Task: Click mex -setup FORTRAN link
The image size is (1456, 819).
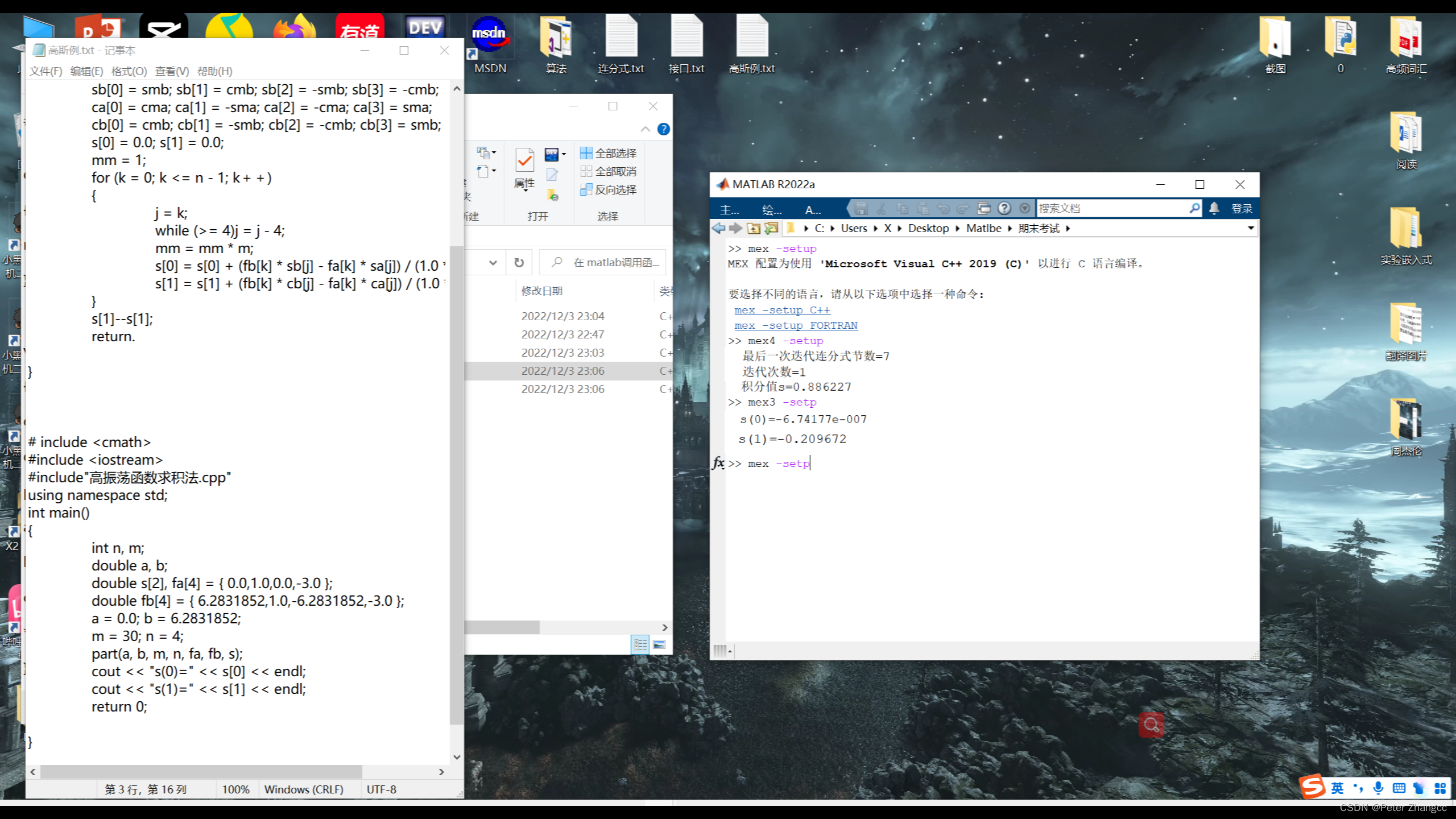Action: pos(795,325)
